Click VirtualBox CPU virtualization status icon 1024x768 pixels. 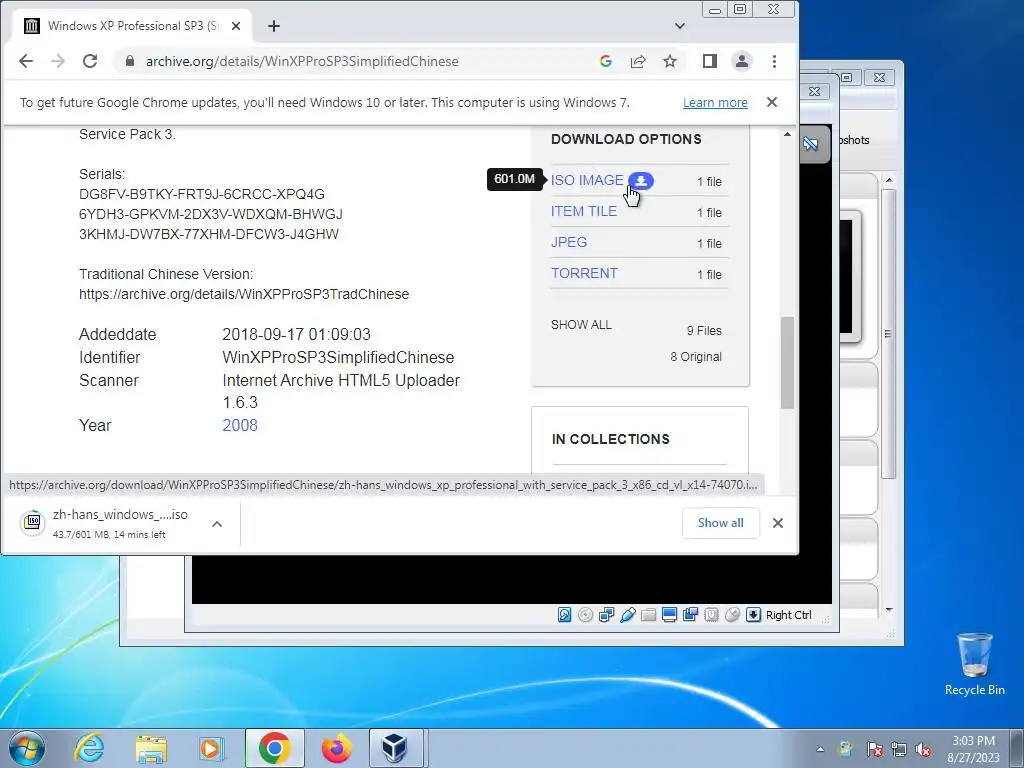pyautogui.click(x=712, y=615)
